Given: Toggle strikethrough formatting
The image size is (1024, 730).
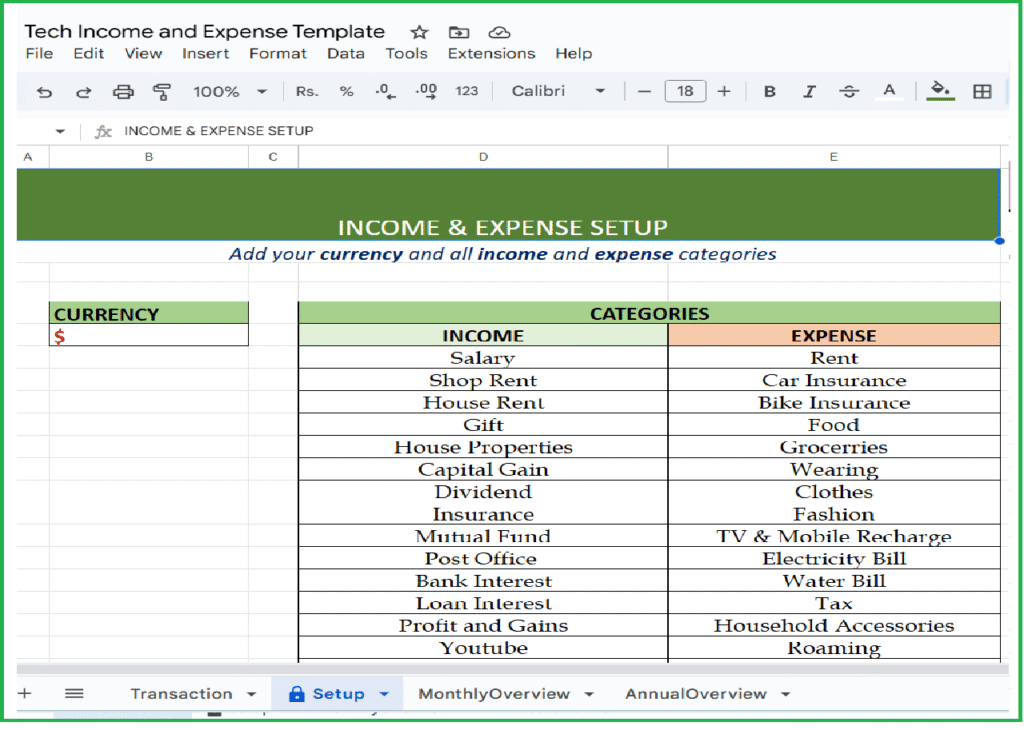Looking at the screenshot, I should coord(848,91).
